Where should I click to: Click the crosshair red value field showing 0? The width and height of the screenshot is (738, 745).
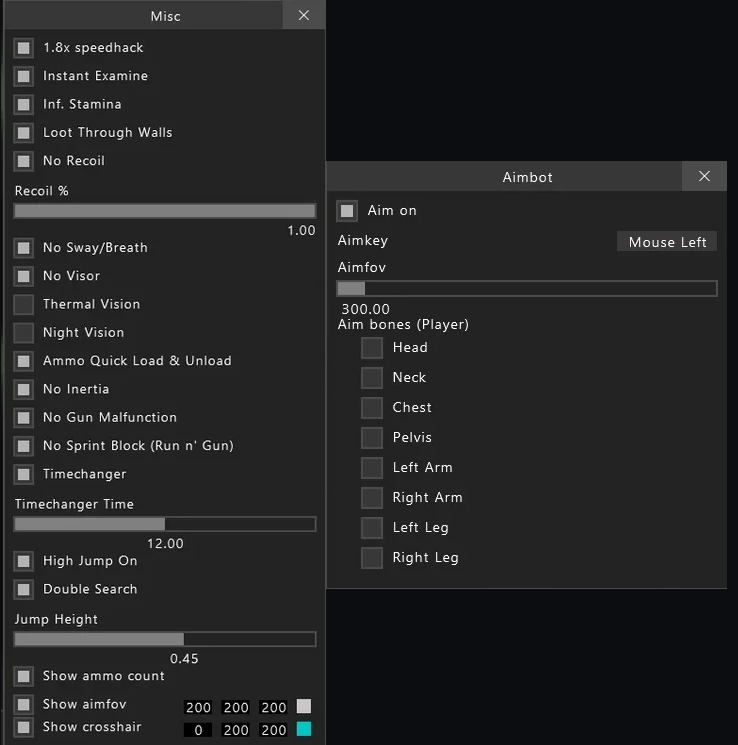[198, 730]
